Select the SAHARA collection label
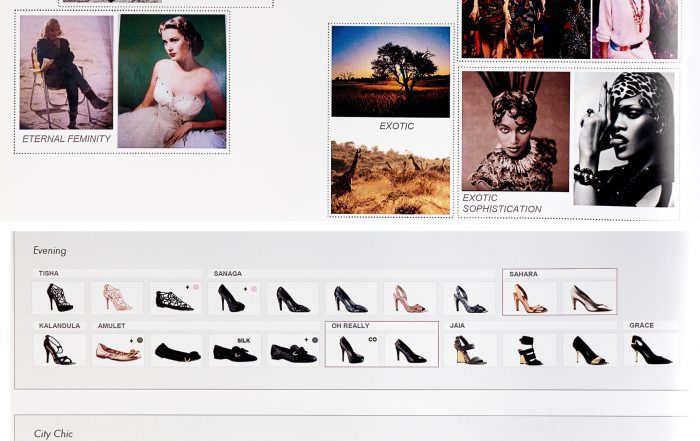Viewport: 700px width, 441px height. point(523,274)
